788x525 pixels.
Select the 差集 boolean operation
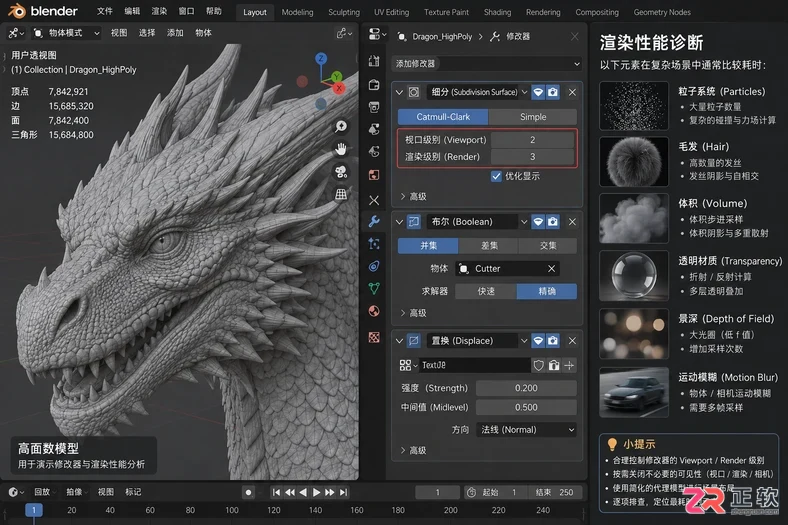coord(488,246)
